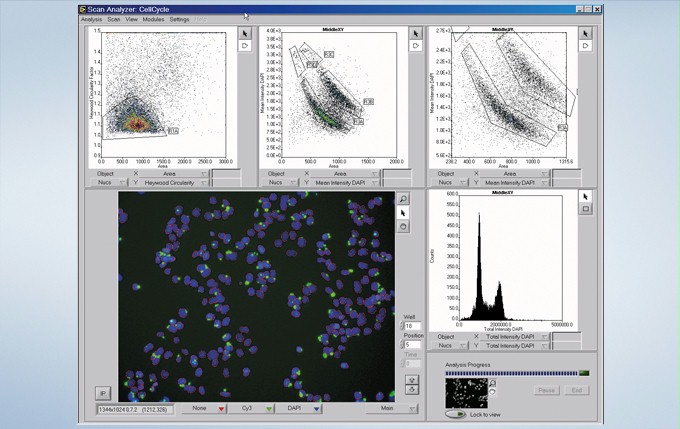Activate the hand pan tool beside cell image
Screen dimensions: 680x429
coord(403,226)
